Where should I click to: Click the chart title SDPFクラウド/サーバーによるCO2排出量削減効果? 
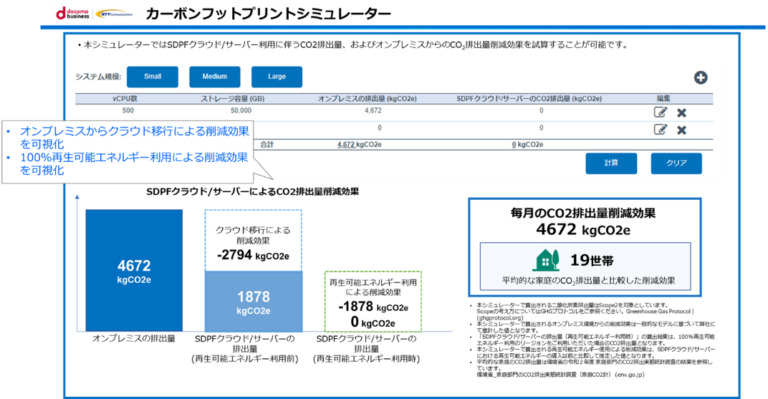click(x=252, y=192)
